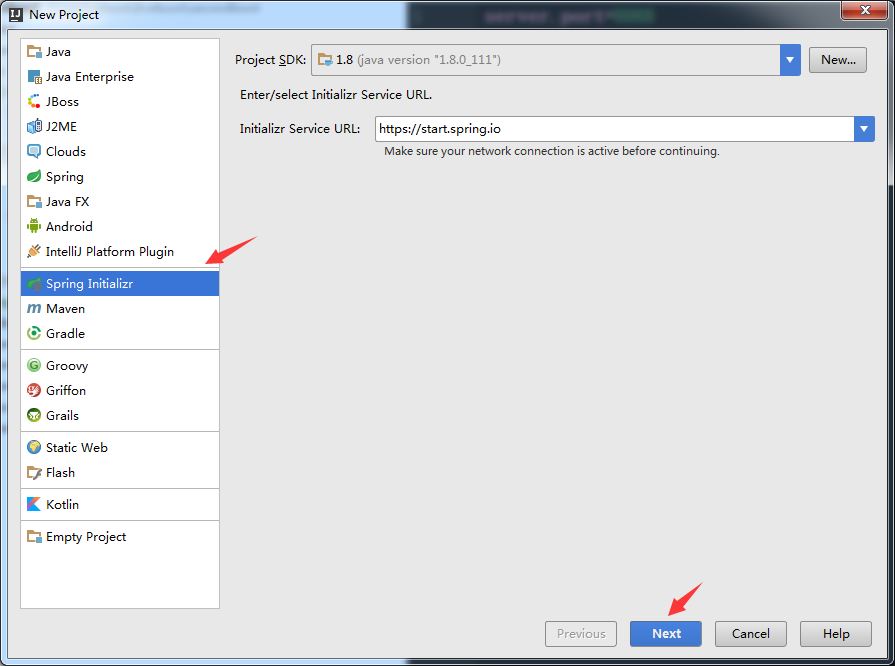The height and width of the screenshot is (666, 895).
Task: Select the Static Web label
Action: [76, 447]
